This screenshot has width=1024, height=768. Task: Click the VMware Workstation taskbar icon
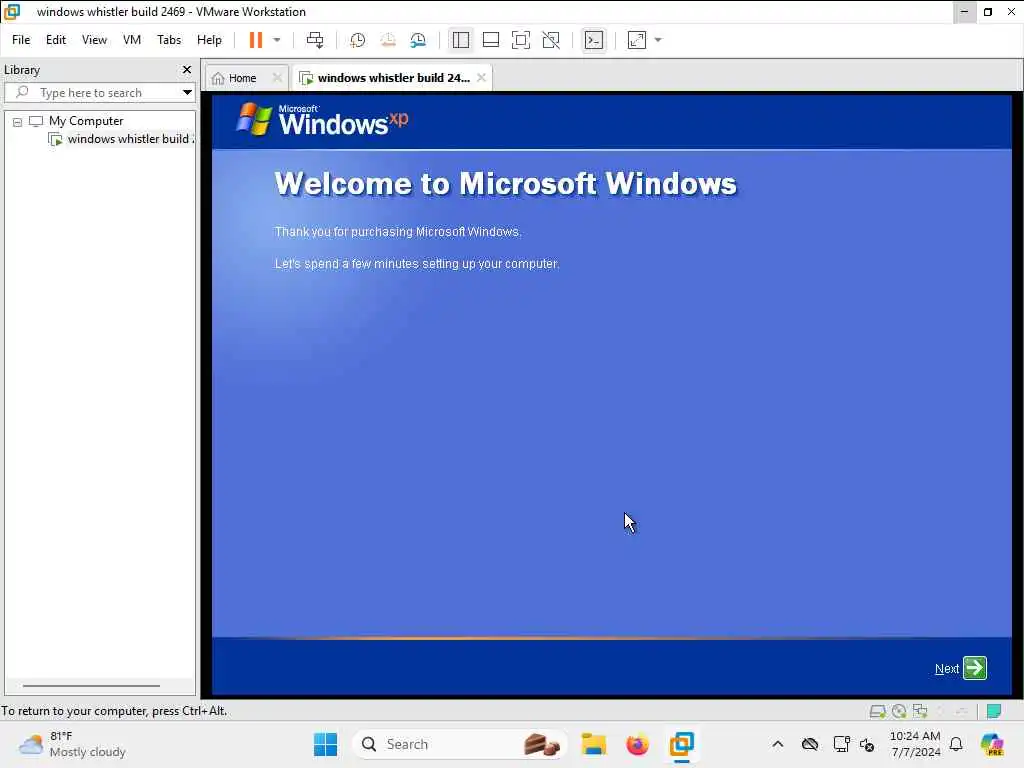click(x=681, y=744)
